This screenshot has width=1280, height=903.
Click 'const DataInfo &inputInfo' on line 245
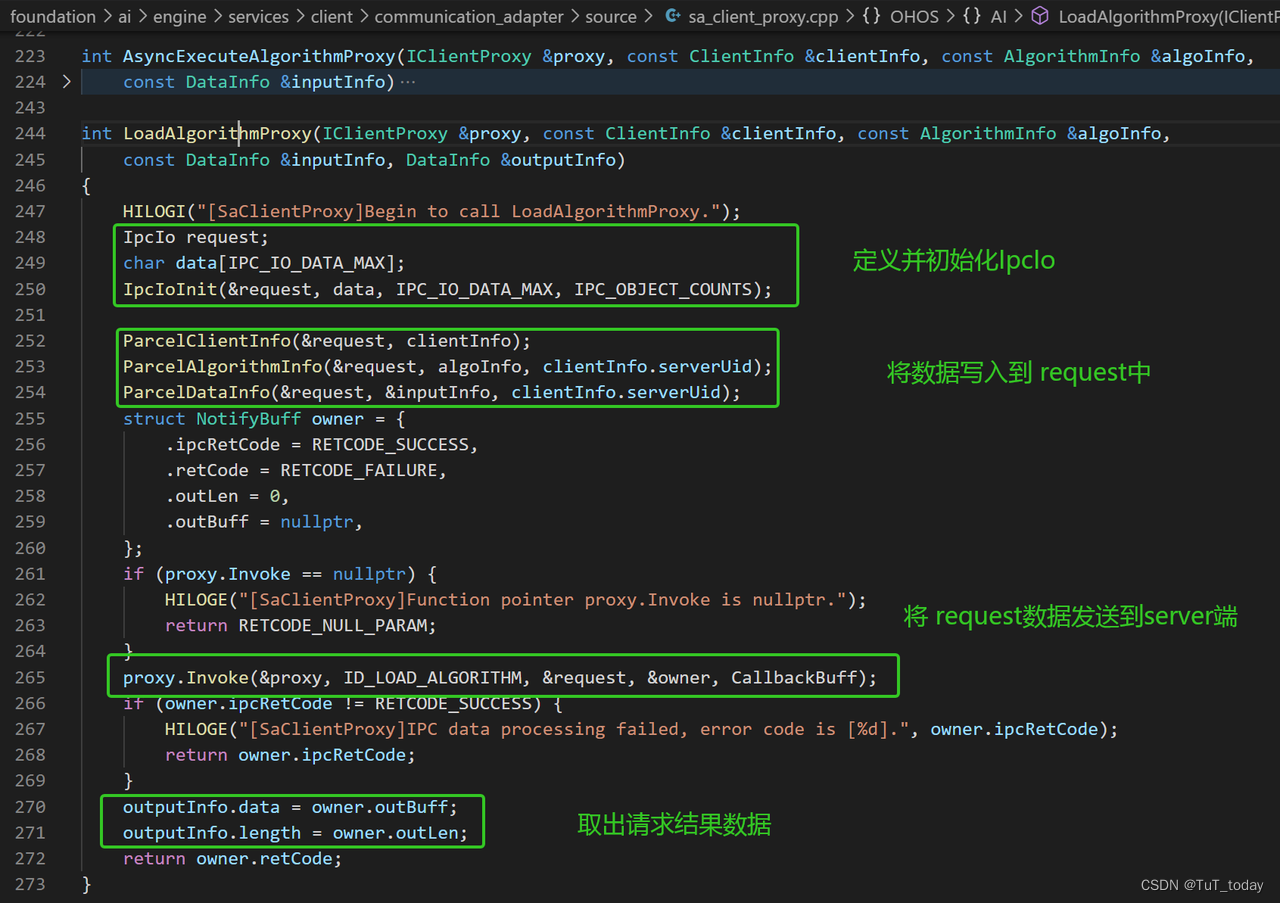pos(254,160)
